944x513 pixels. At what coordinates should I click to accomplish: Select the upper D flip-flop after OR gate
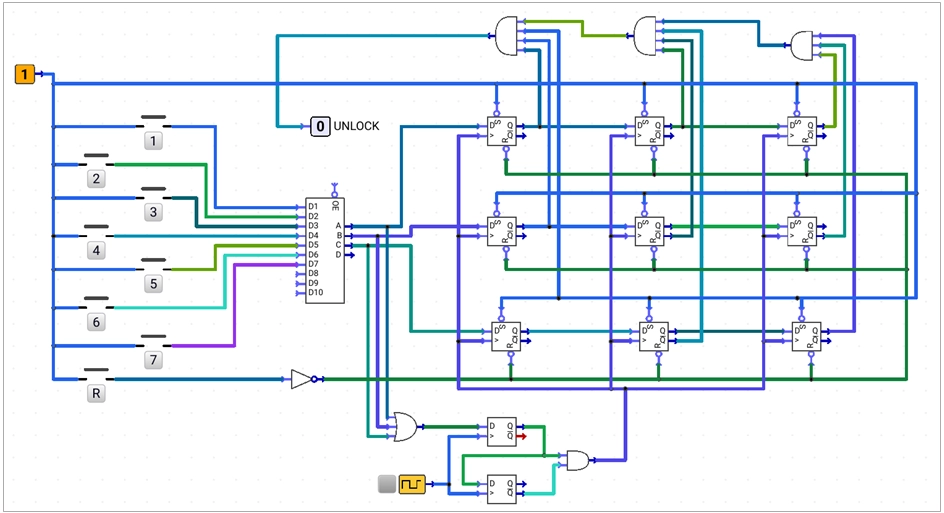[502, 431]
